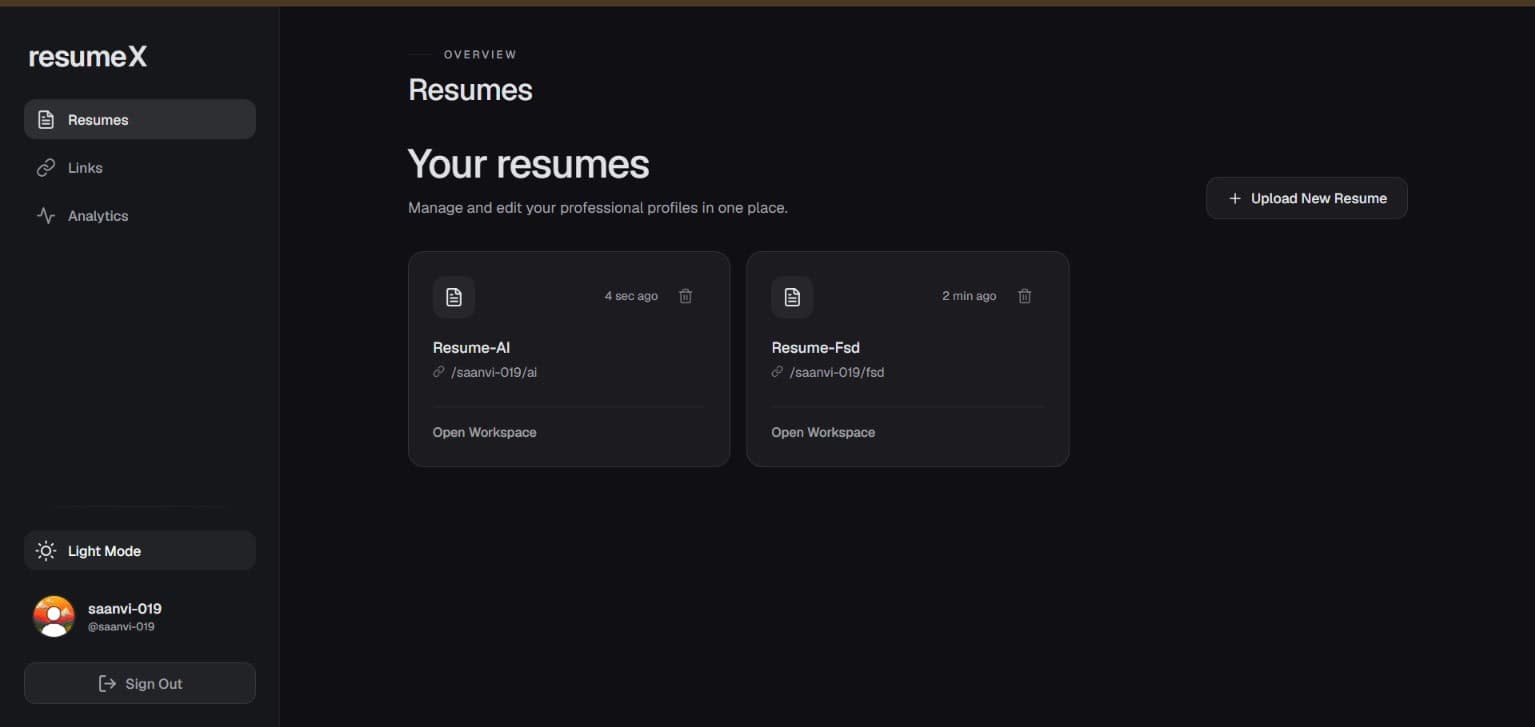Image resolution: width=1535 pixels, height=727 pixels.
Task: Go to the Resumes section
Action: [140, 120]
